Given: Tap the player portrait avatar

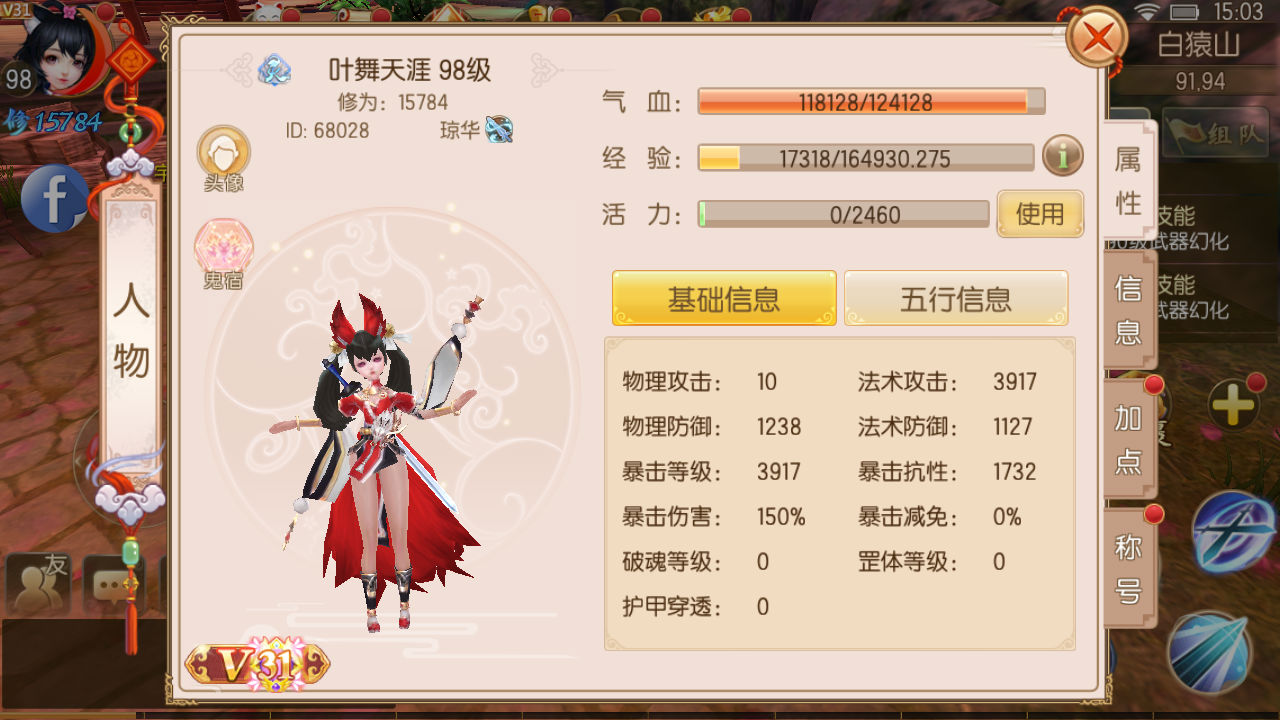Looking at the screenshot, I should (x=68, y=48).
